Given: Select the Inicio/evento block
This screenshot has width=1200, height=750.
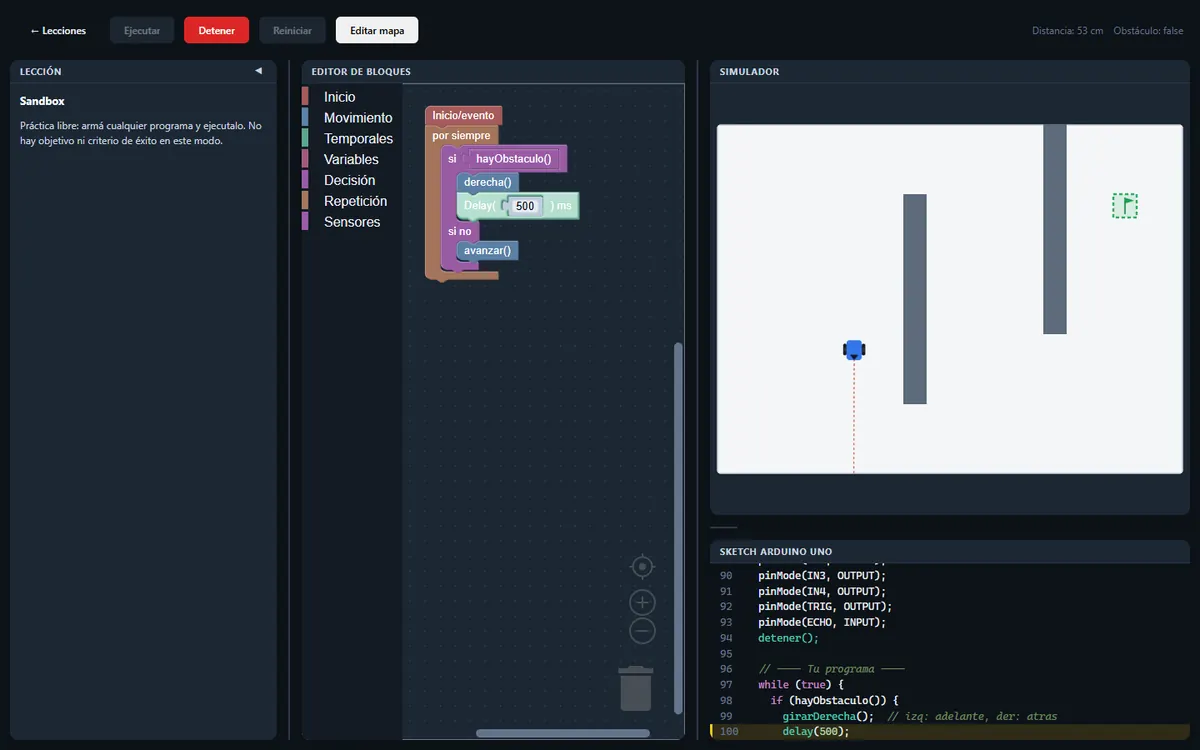Looking at the screenshot, I should coord(463,115).
